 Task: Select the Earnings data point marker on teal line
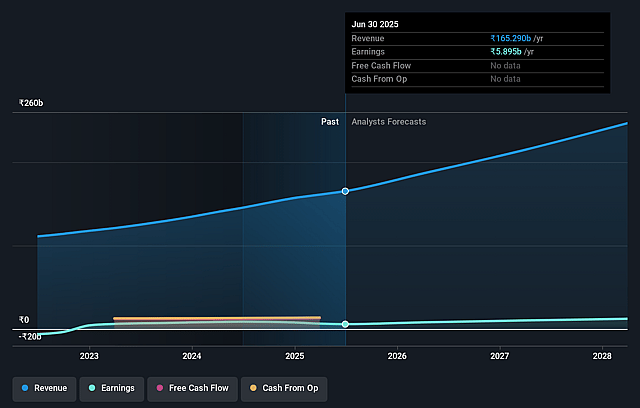pyautogui.click(x=345, y=324)
